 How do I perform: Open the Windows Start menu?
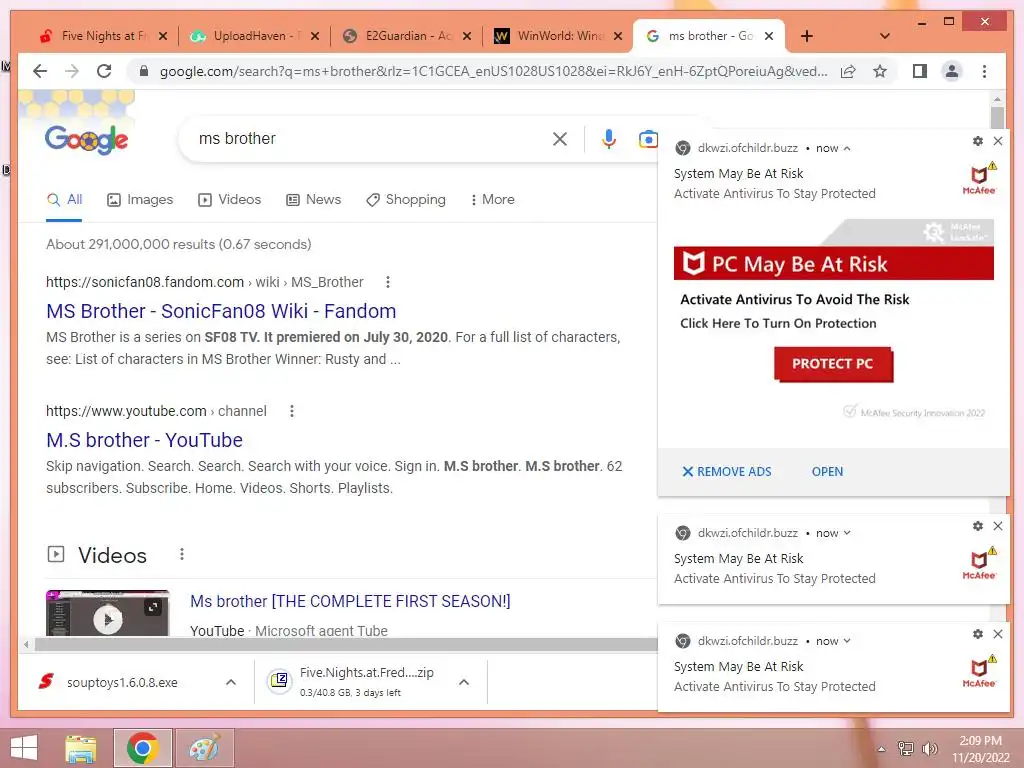point(24,748)
